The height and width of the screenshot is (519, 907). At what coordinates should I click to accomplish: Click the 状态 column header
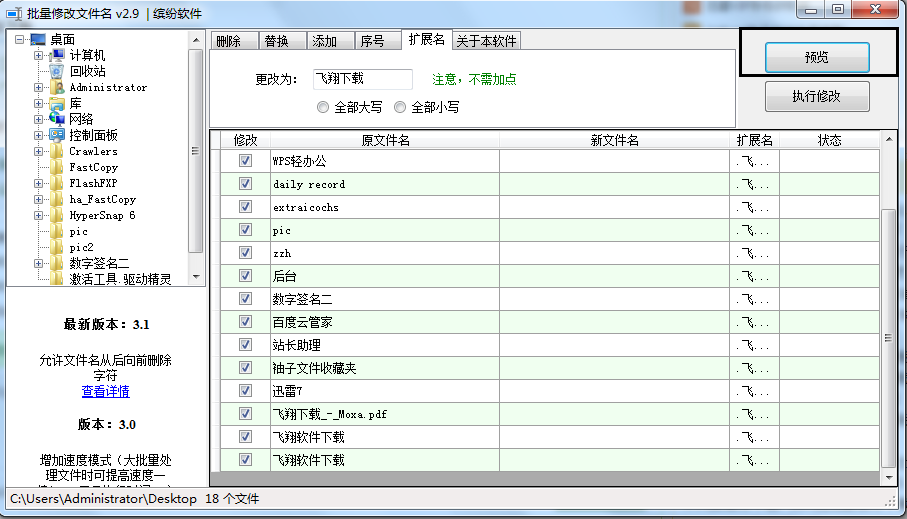(x=829, y=140)
